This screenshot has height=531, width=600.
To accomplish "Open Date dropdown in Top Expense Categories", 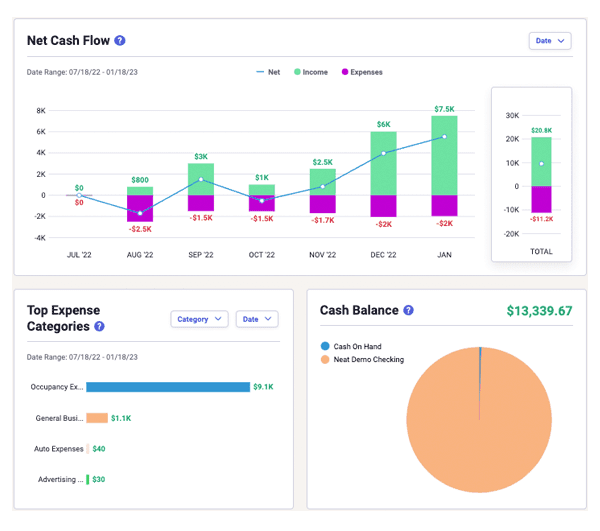I will [x=257, y=319].
